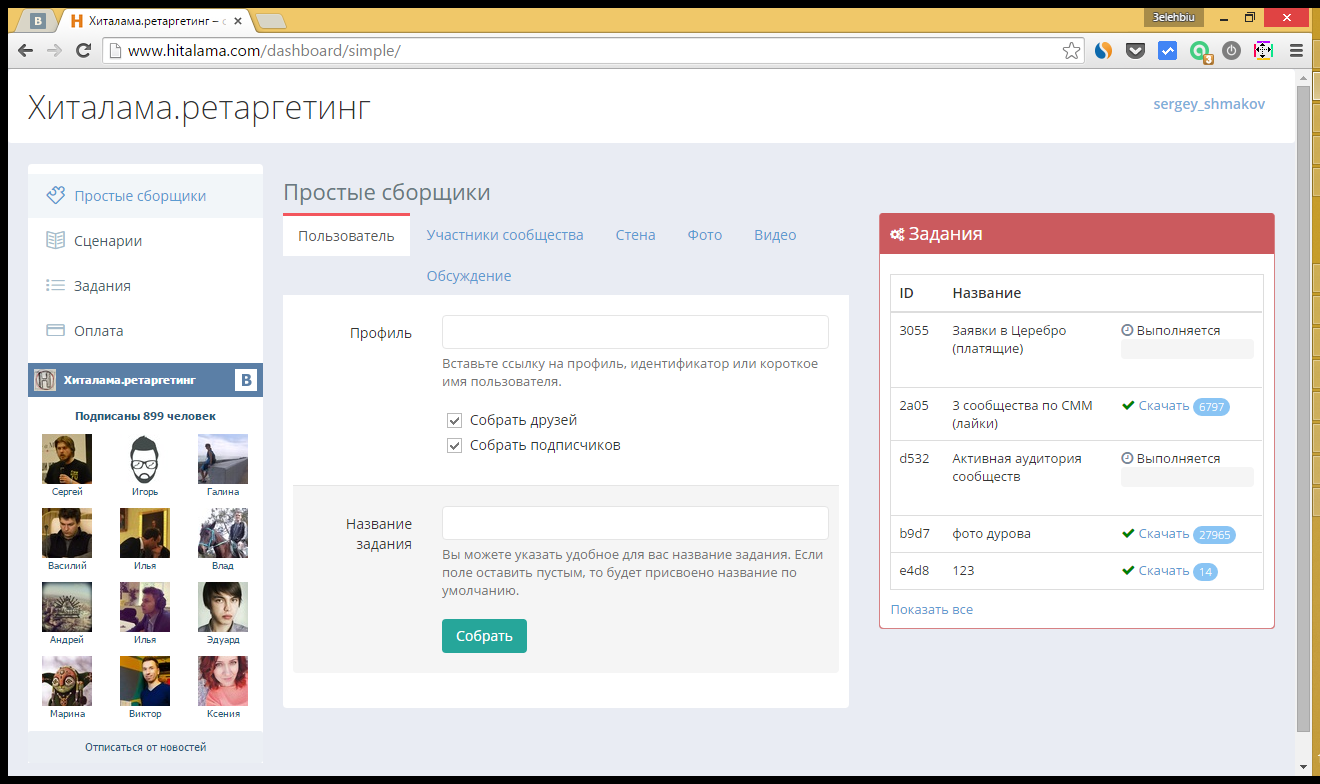1320x784 pixels.
Task: Download фото дурова task via Скачать
Action: 1164,534
